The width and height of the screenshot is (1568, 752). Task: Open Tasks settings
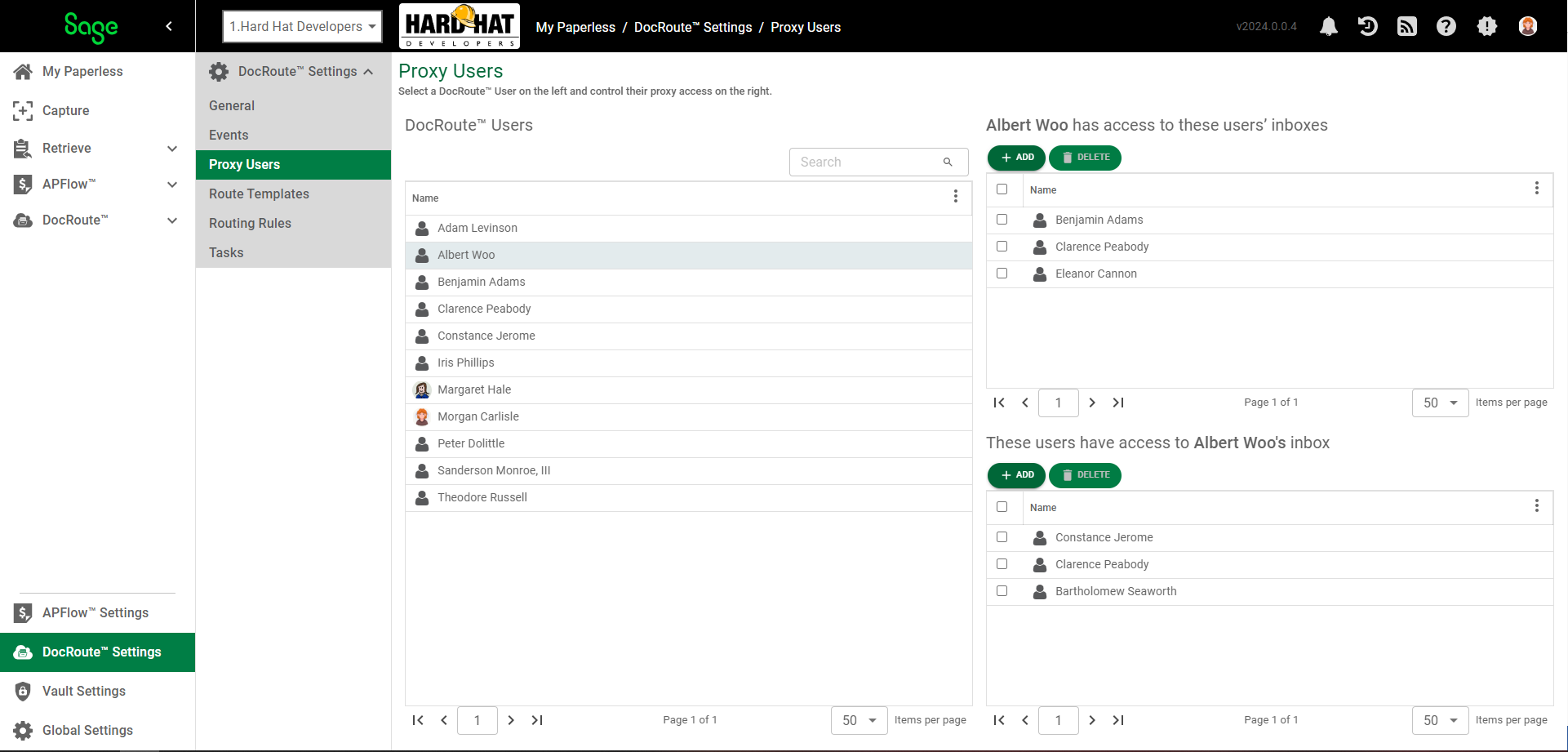point(293,252)
